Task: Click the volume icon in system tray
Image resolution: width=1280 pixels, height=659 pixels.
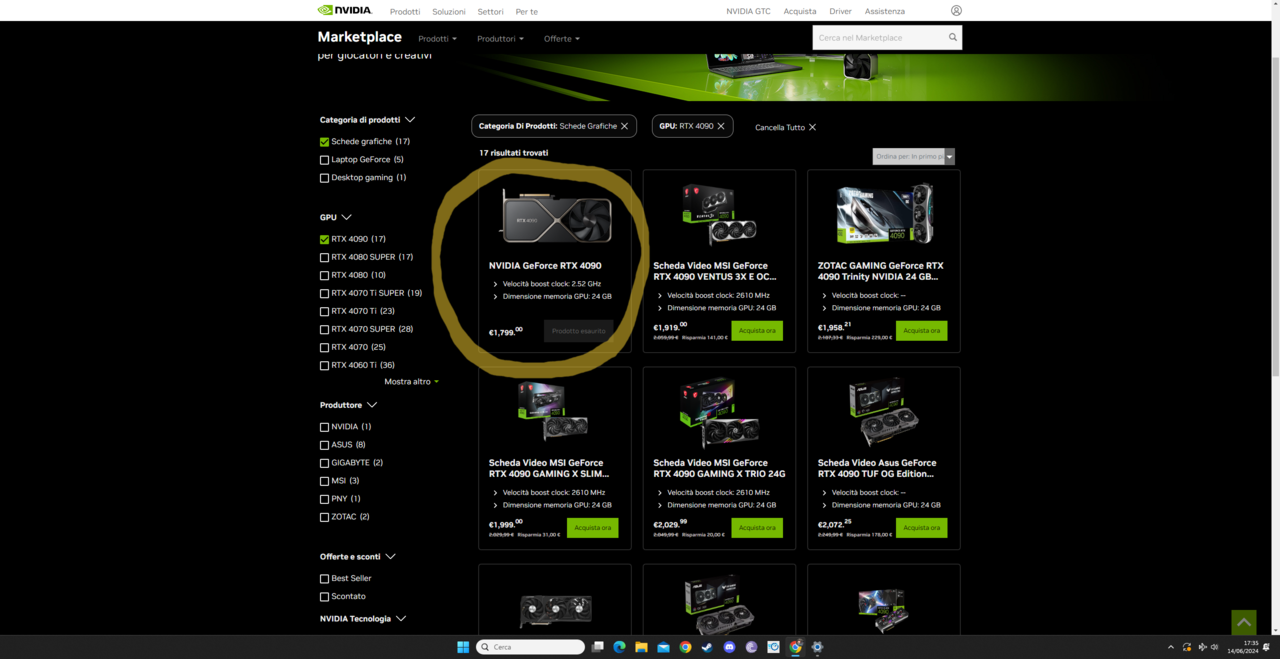Action: (x=1215, y=647)
